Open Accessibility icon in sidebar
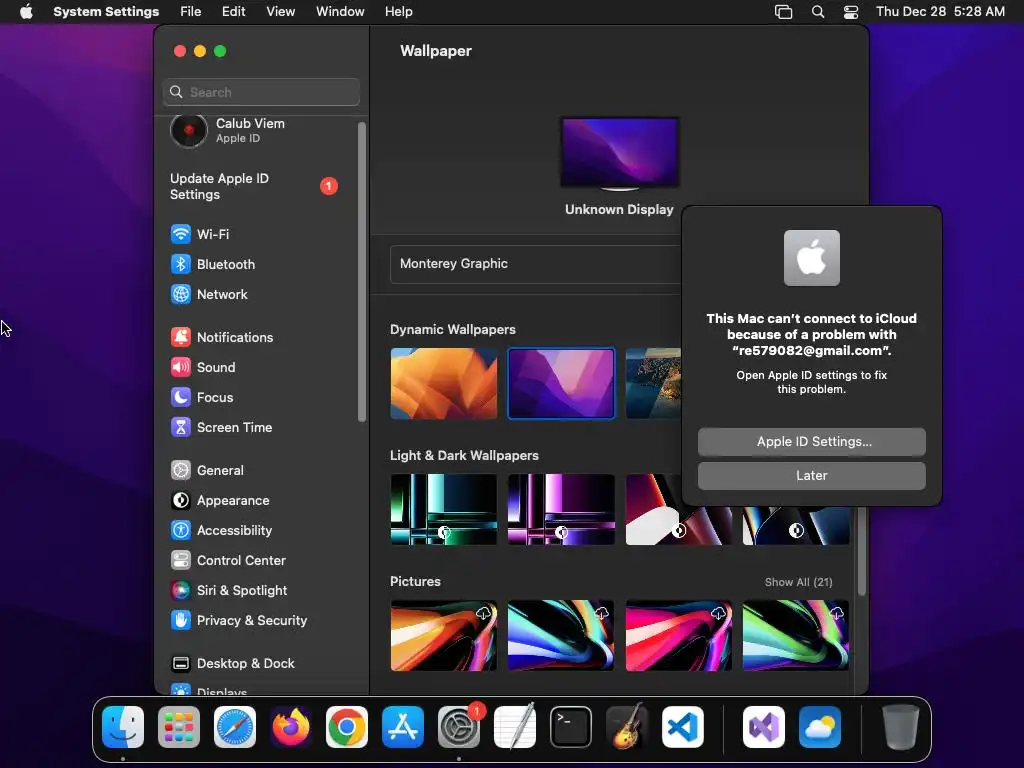 181,530
